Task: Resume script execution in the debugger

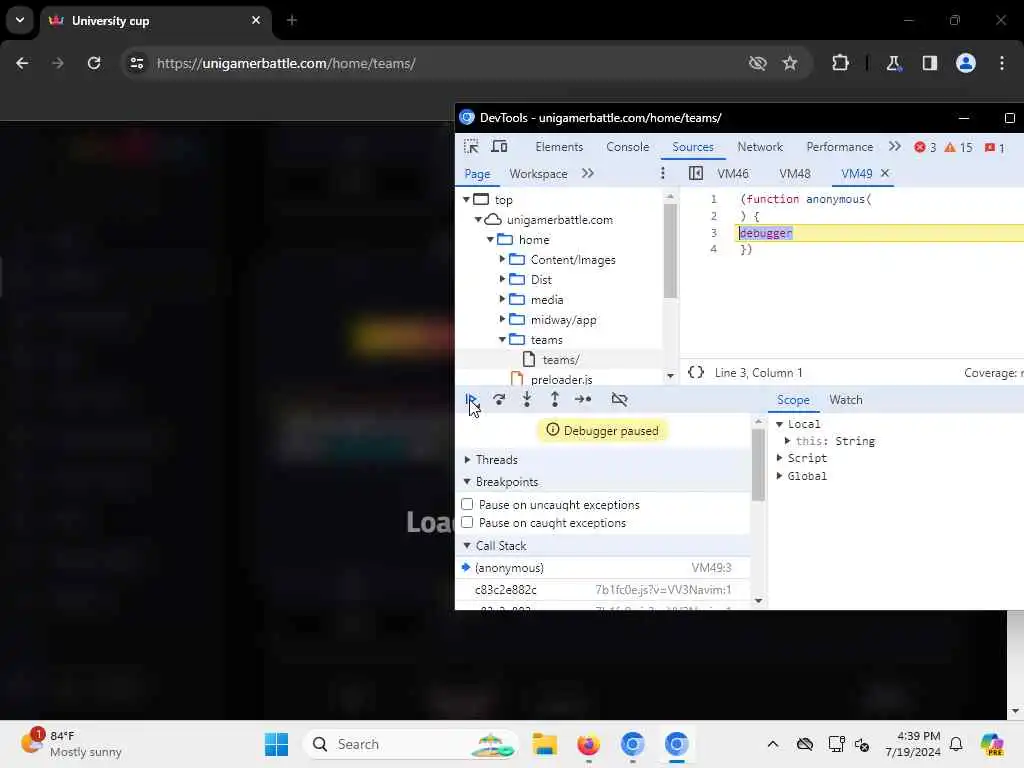Action: 471,399
